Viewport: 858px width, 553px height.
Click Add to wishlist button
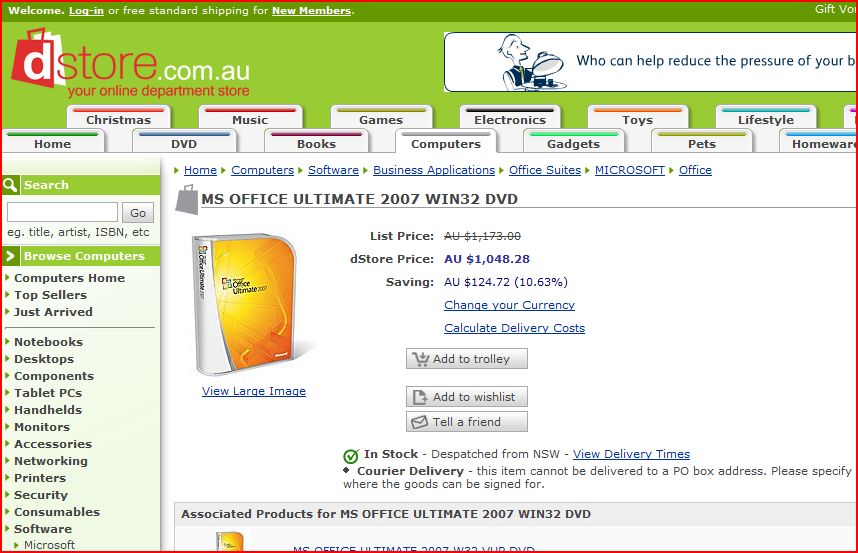[467, 397]
